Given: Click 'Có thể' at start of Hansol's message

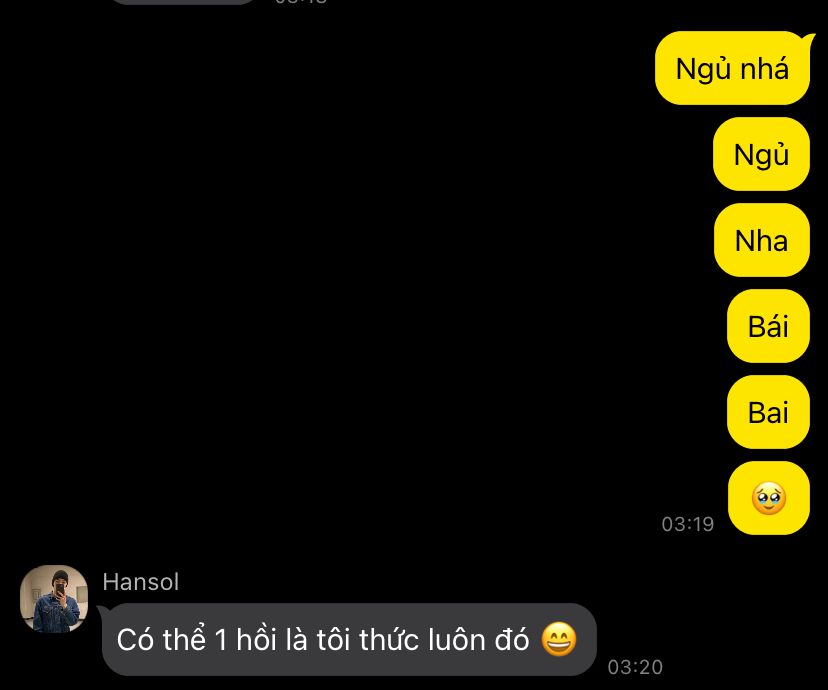Looking at the screenshot, I should click(x=161, y=639).
